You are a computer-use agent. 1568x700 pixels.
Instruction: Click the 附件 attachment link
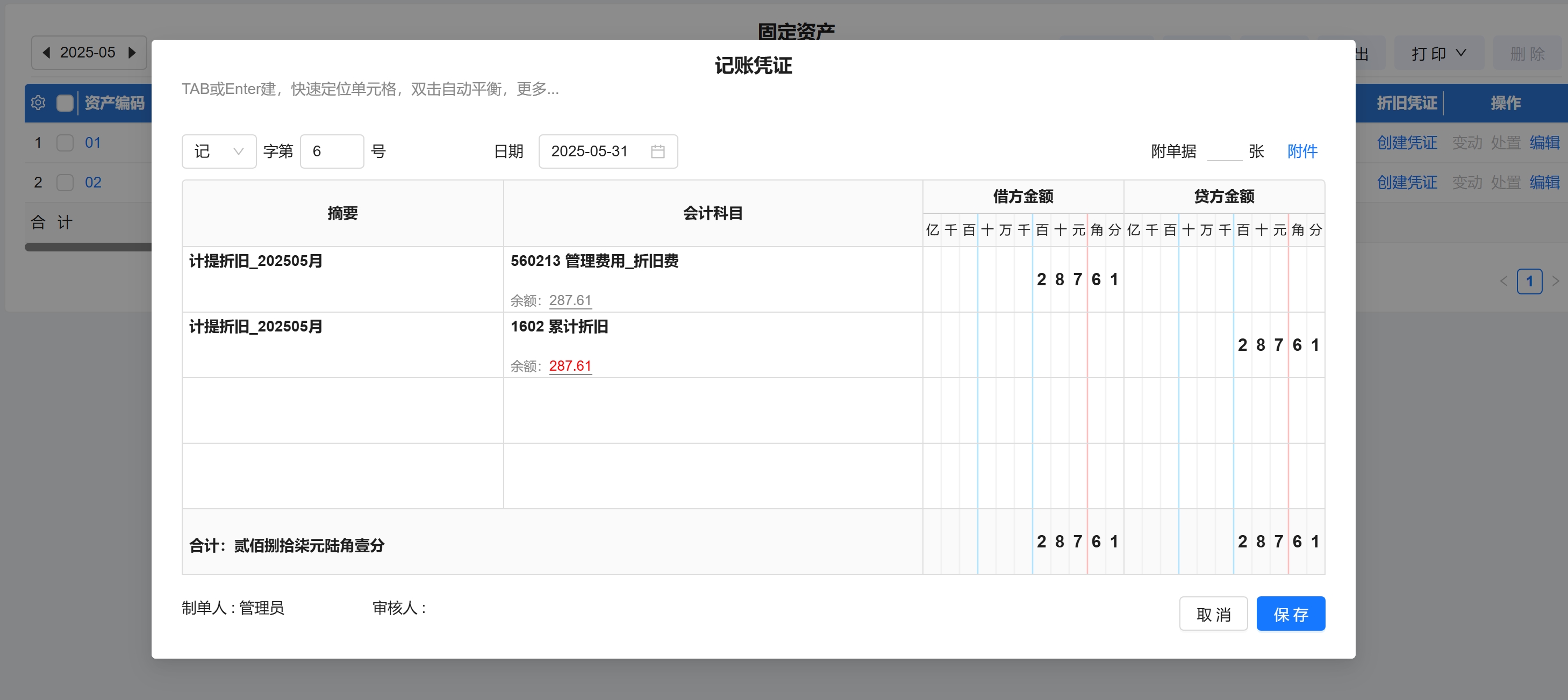coord(1301,151)
